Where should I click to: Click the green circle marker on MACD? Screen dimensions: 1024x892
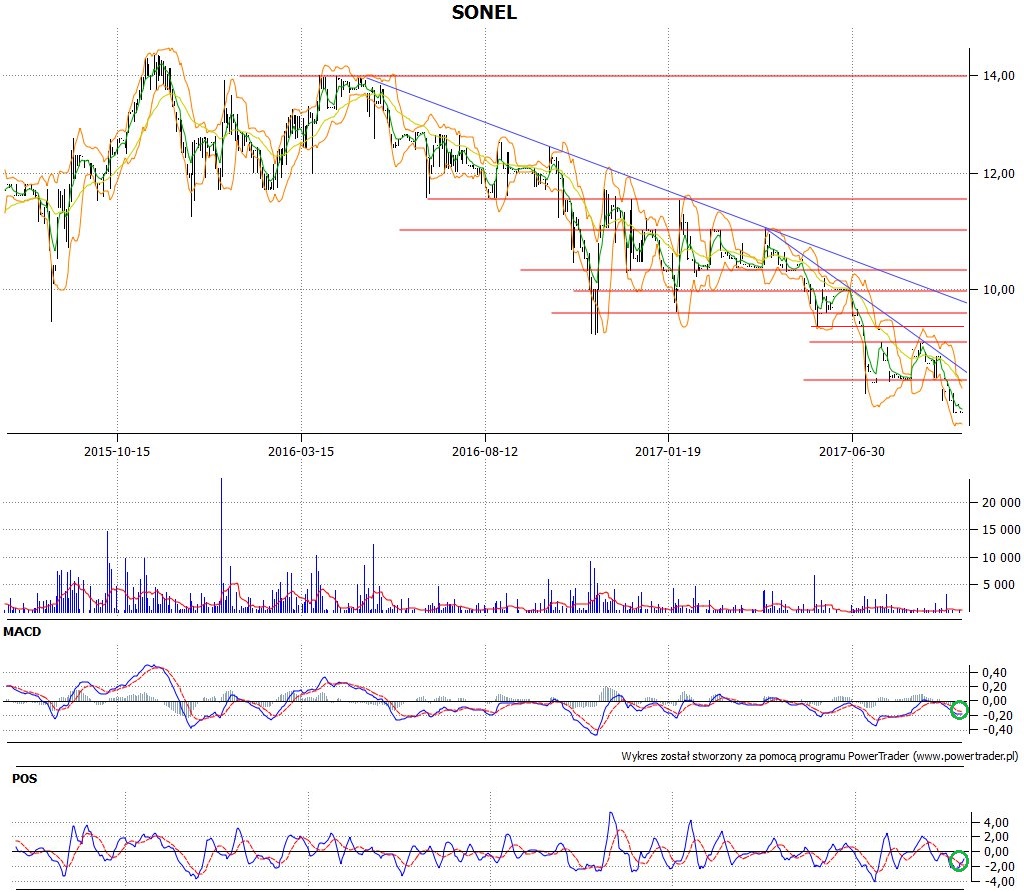pos(959,710)
